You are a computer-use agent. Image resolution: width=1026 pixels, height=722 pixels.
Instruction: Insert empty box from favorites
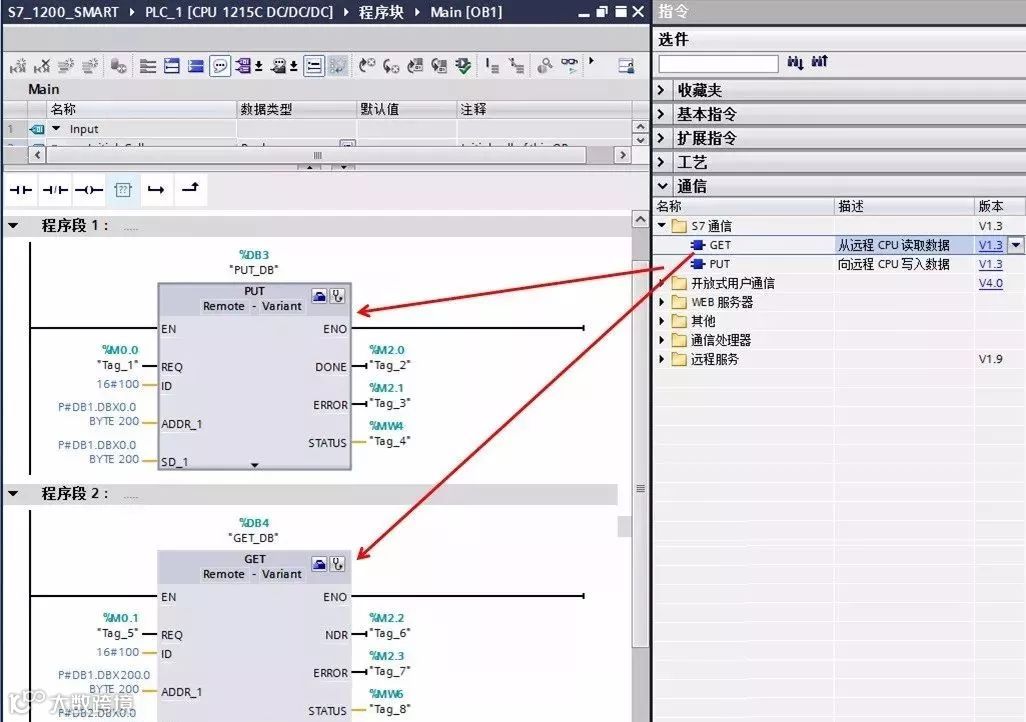coord(123,190)
